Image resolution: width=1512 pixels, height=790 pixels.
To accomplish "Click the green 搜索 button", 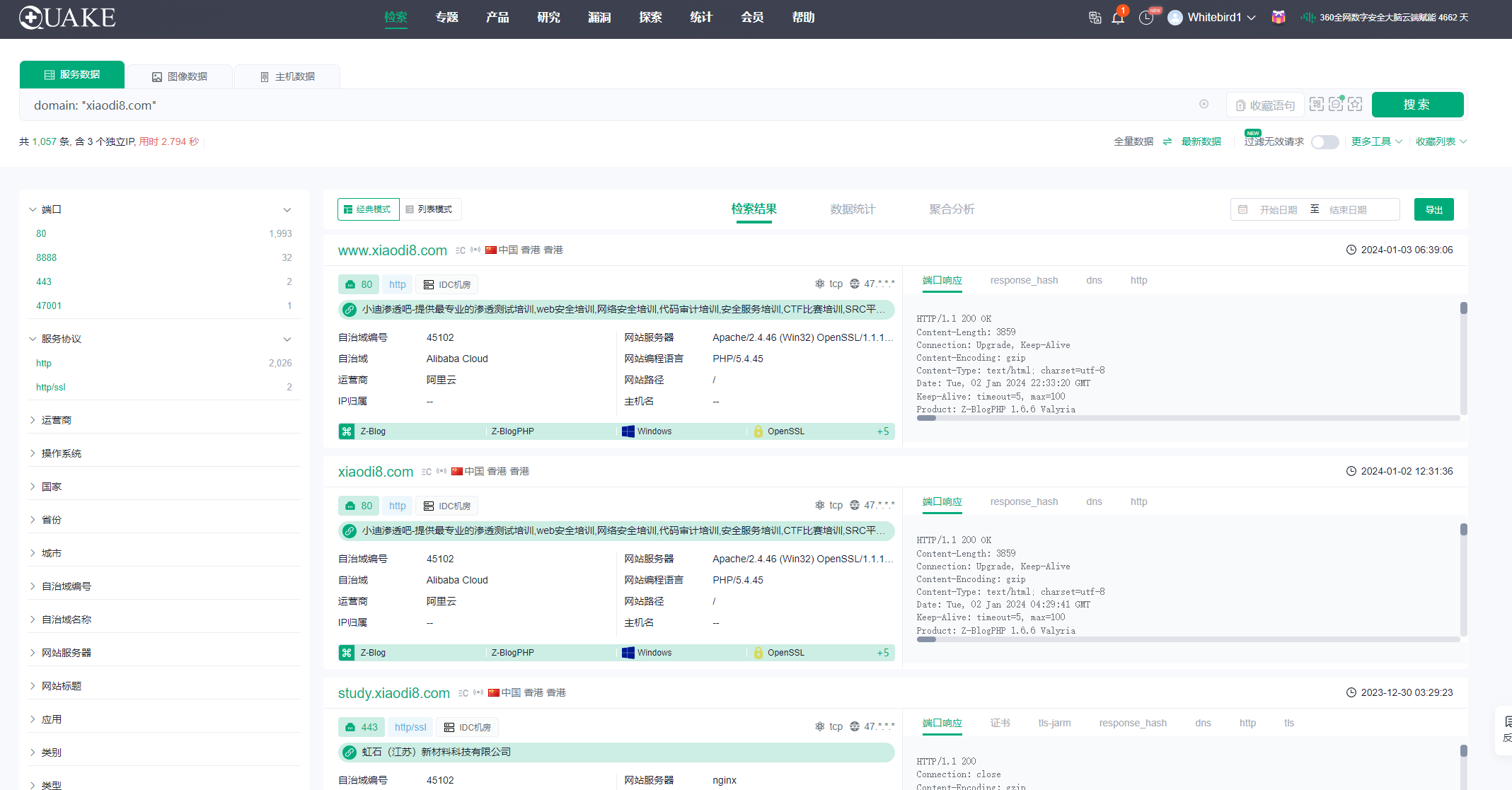I will coord(1416,105).
